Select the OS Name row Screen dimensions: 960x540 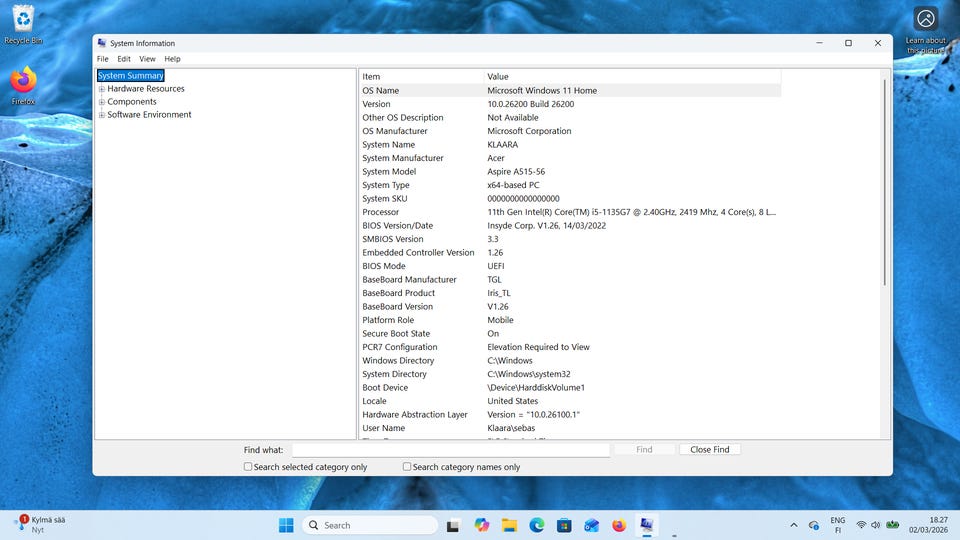coord(570,90)
